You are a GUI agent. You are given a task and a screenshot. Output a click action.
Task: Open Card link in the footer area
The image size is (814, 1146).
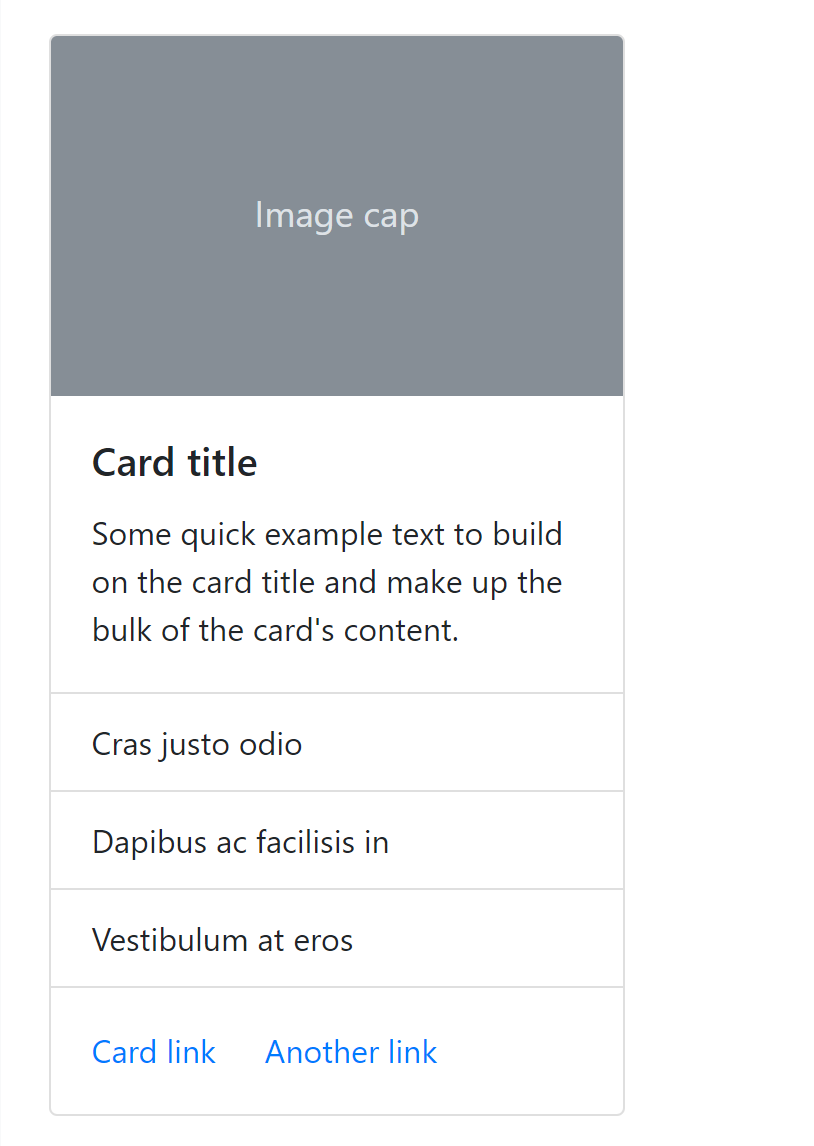tap(153, 1052)
